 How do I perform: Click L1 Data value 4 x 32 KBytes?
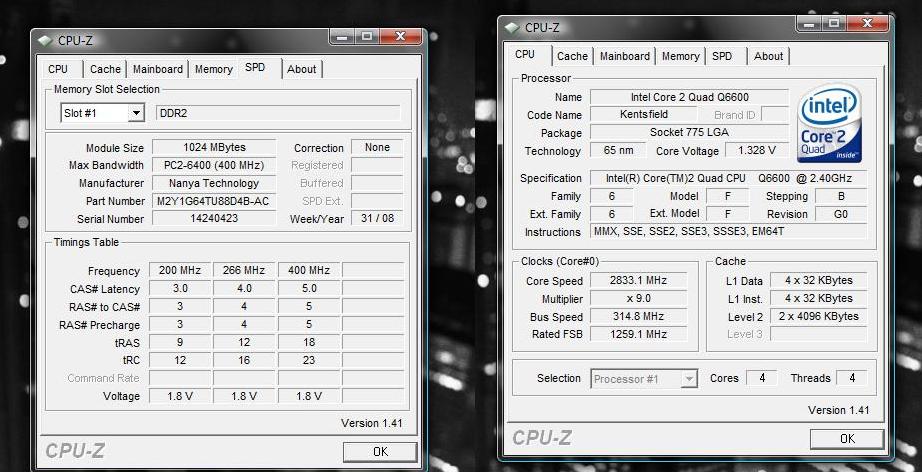point(819,280)
